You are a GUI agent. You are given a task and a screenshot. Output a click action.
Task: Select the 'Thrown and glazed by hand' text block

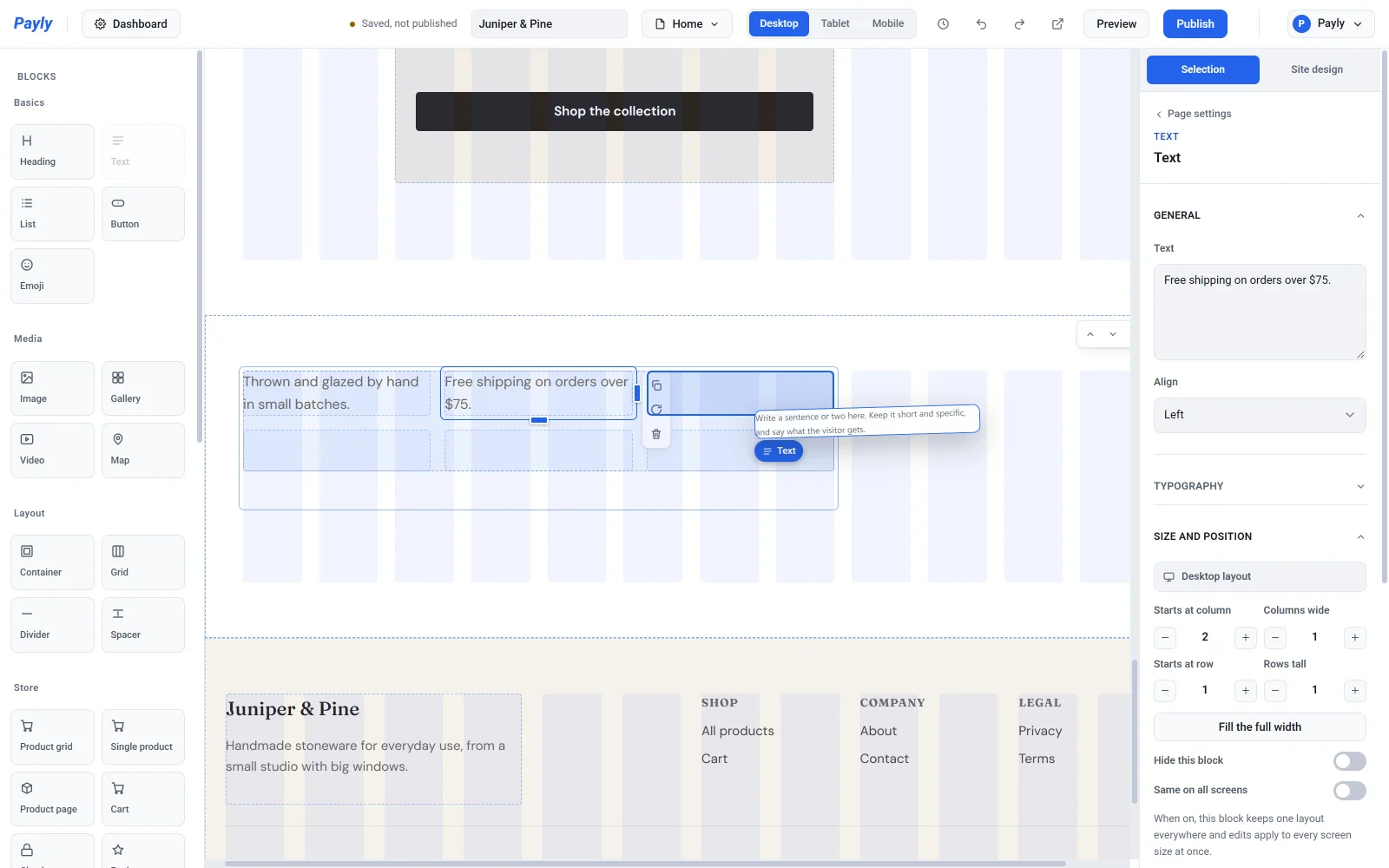pyautogui.click(x=336, y=392)
